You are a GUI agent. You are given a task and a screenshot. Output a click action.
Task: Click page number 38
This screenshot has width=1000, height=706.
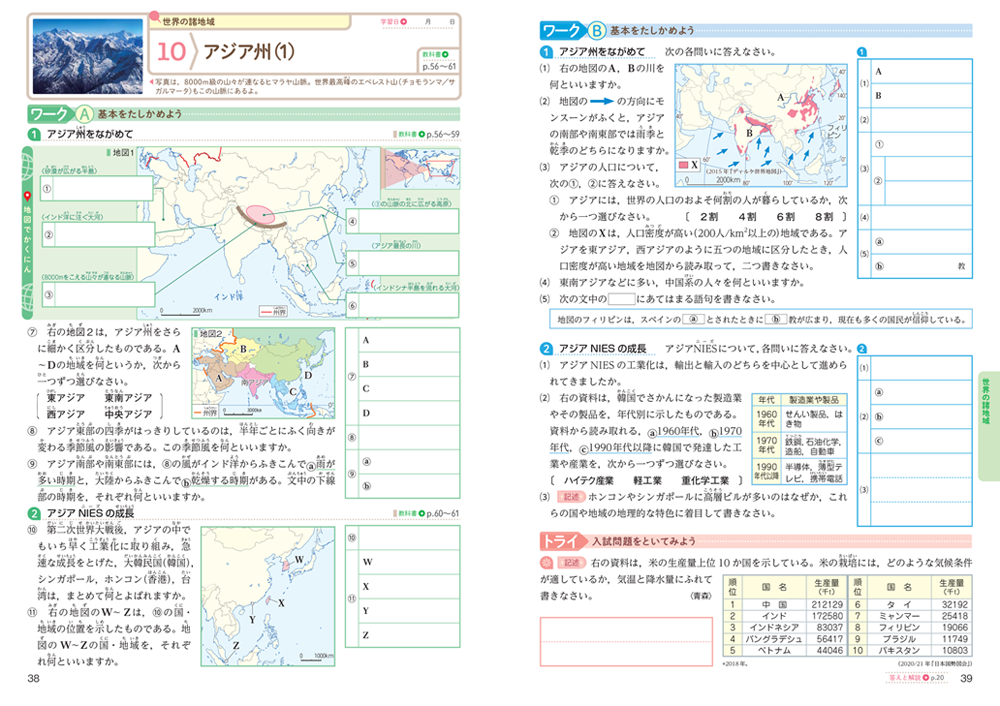(x=34, y=678)
